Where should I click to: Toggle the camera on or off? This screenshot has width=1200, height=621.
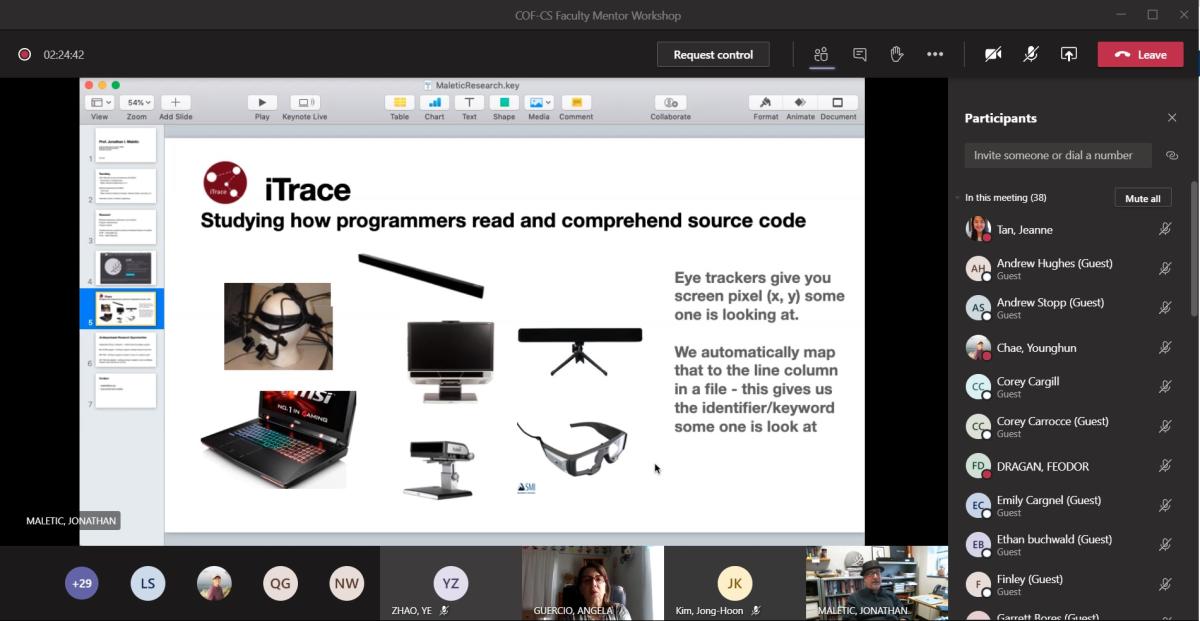point(993,54)
